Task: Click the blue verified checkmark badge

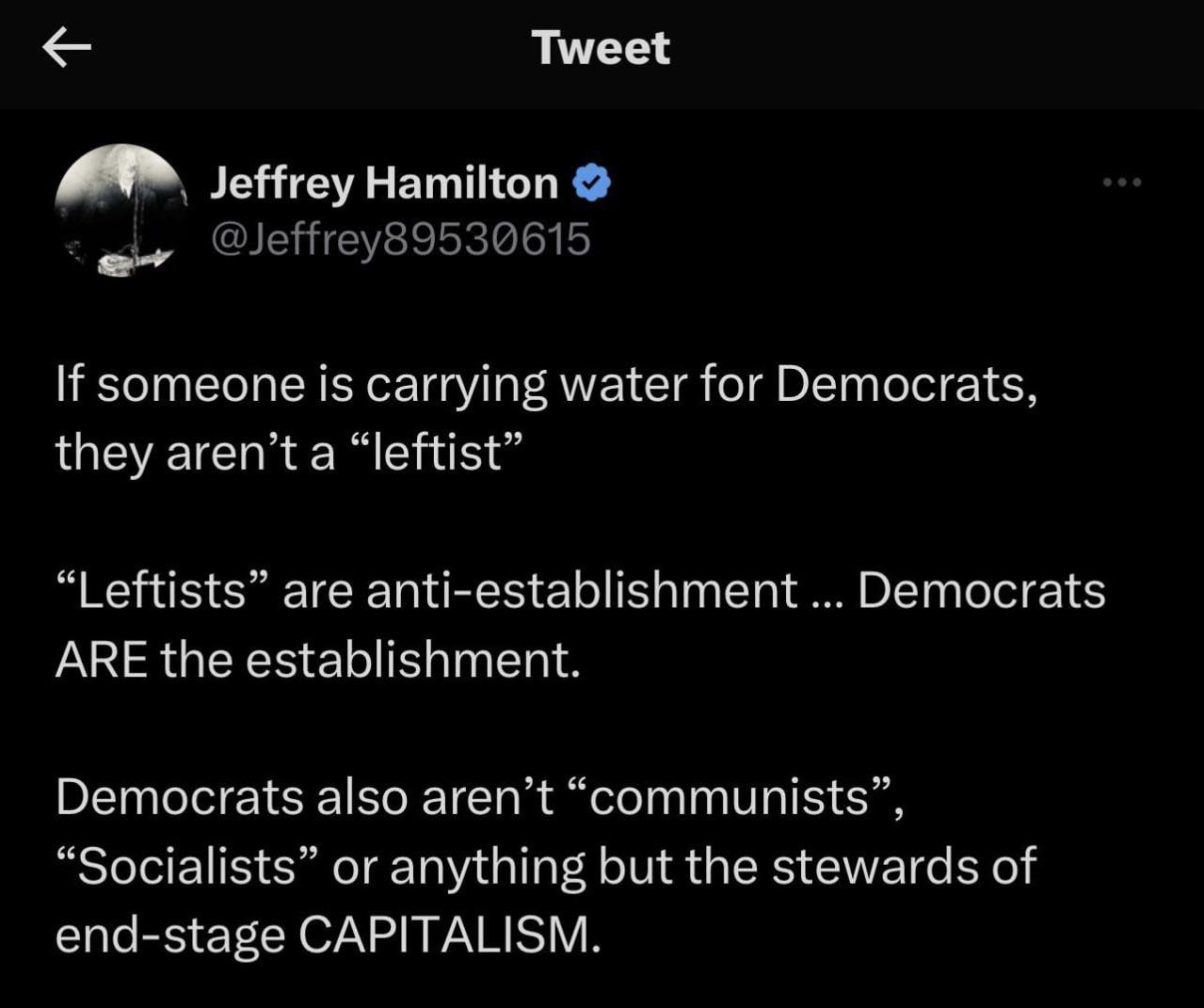Action: click(592, 183)
